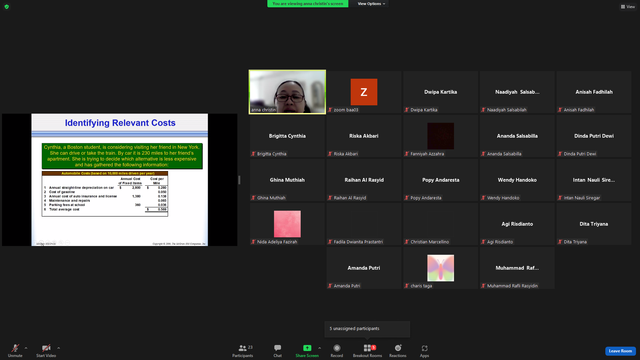Open the View layout menu
640x360 pixels.
[x=628, y=7]
